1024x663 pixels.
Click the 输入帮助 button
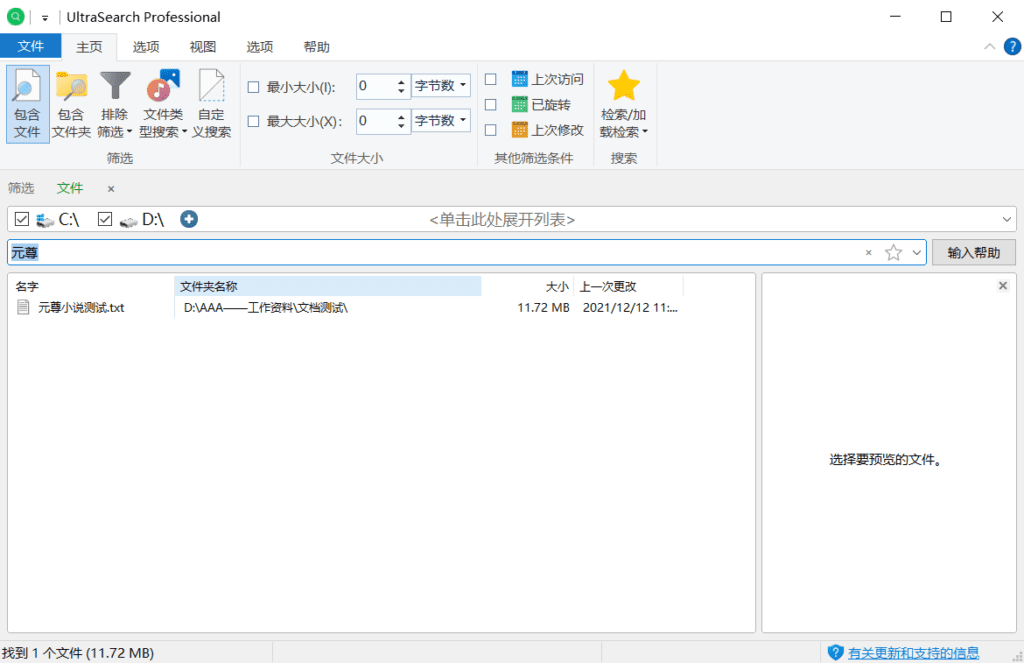[974, 253]
